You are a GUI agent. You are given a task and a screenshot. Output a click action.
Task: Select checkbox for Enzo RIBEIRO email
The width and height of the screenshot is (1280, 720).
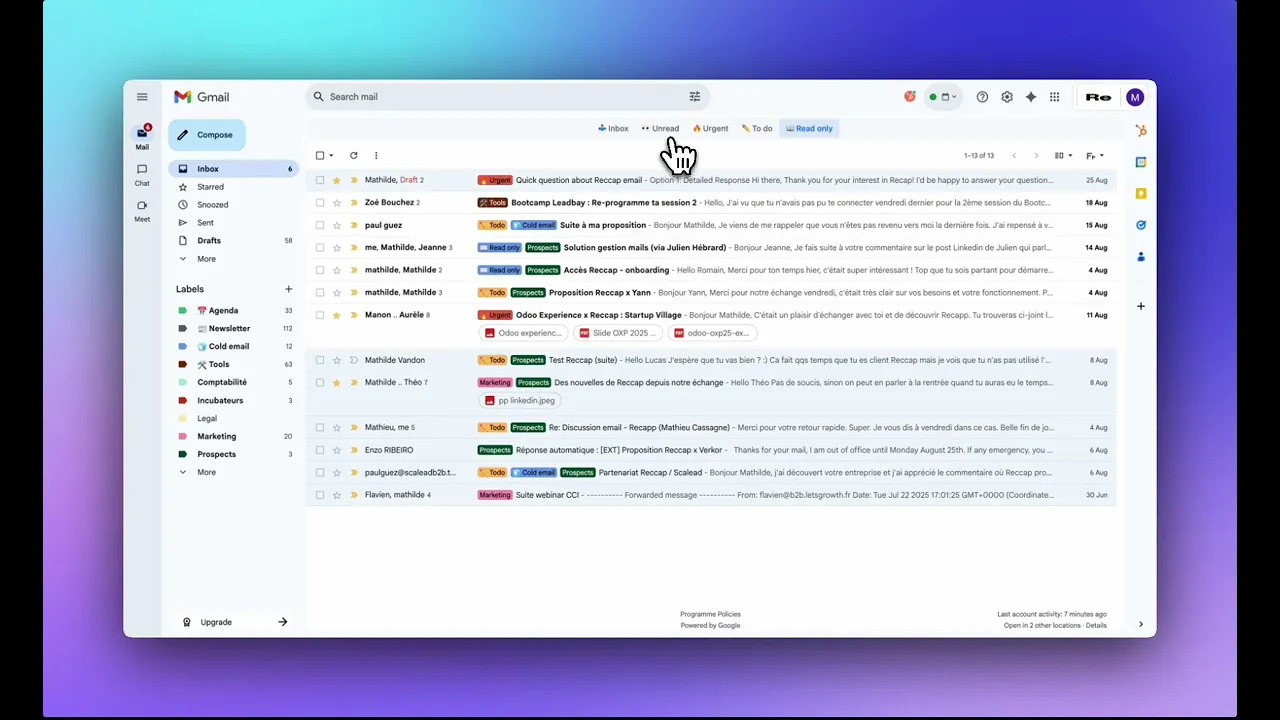click(320, 450)
